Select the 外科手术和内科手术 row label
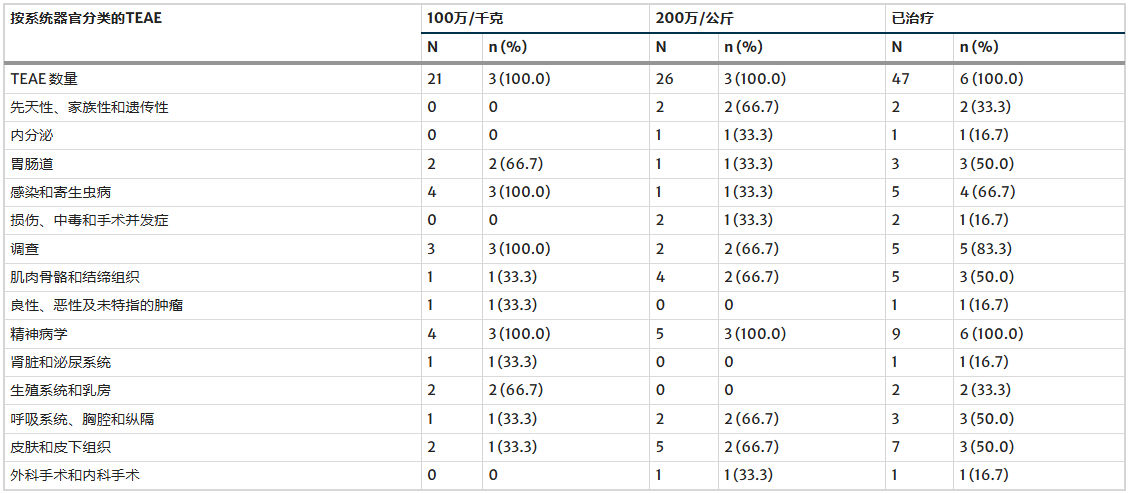The width and height of the screenshot is (1128, 494). [75, 475]
